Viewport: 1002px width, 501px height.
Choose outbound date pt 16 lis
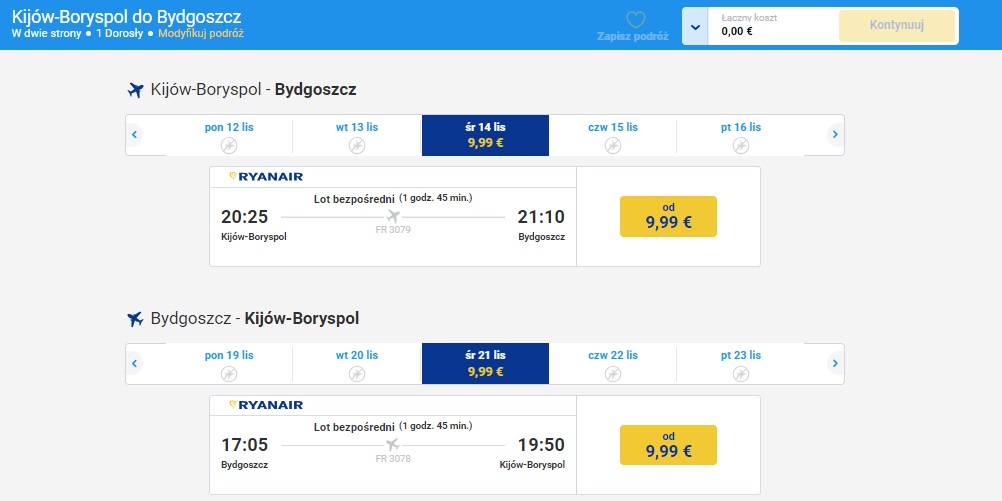pos(740,135)
